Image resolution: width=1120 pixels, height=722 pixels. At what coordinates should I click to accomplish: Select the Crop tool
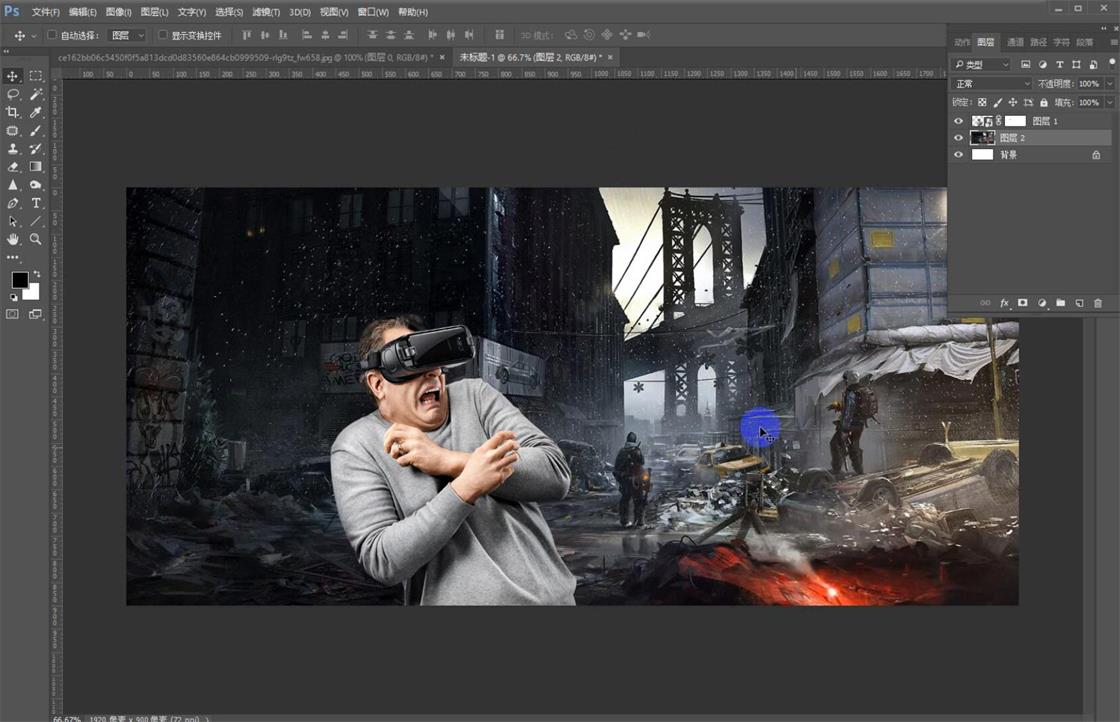[14, 110]
